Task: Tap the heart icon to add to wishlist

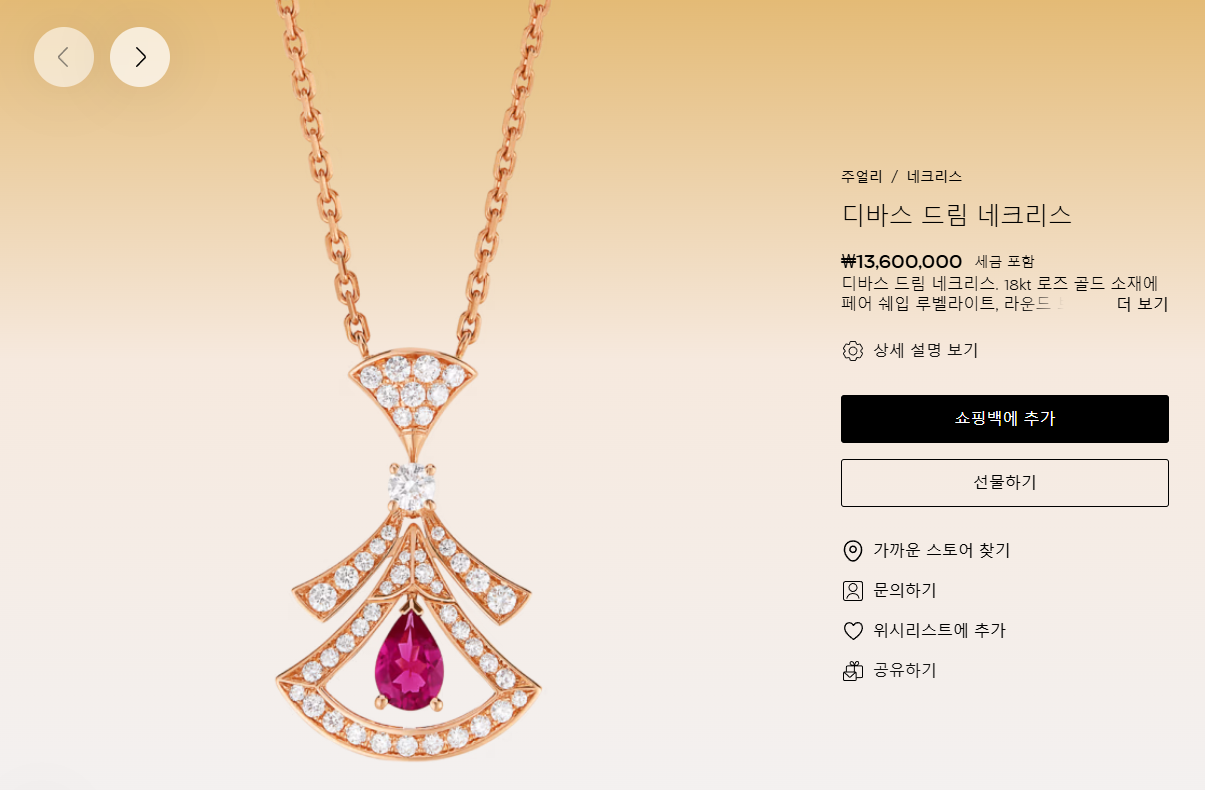Action: pyautogui.click(x=853, y=631)
